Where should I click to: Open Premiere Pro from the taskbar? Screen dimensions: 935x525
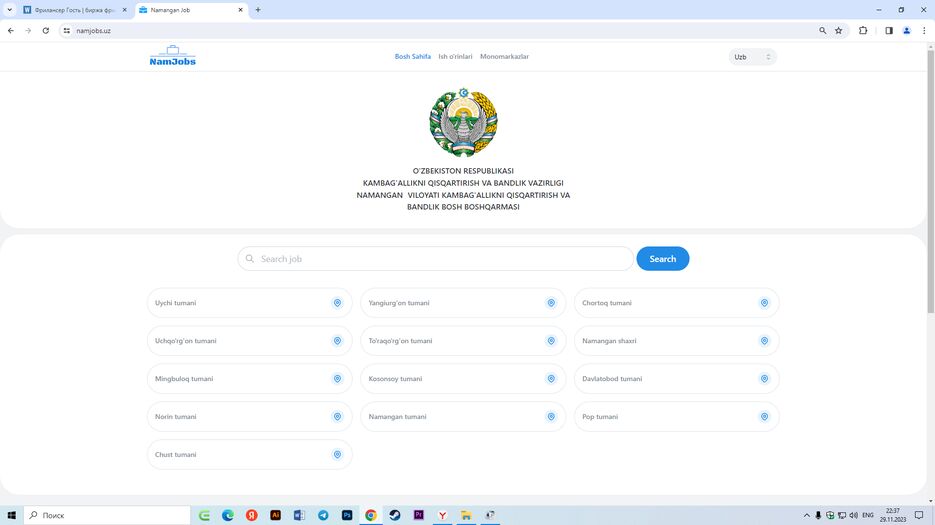419,515
